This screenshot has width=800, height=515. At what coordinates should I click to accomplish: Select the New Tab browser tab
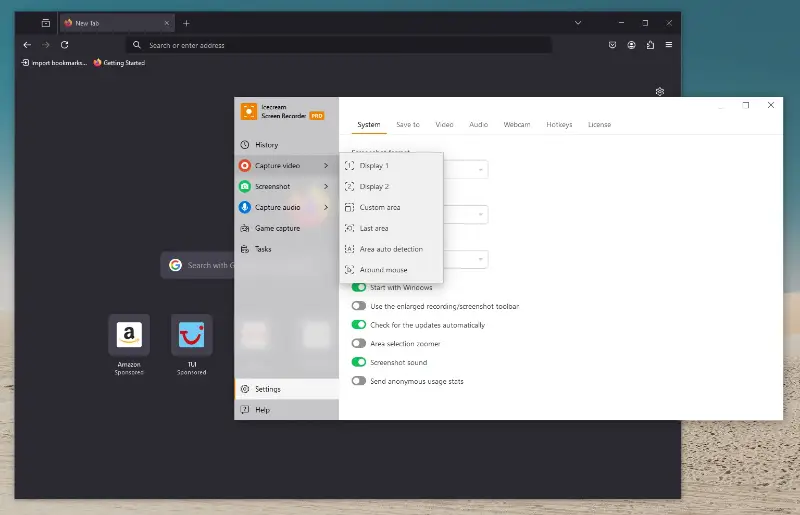(x=117, y=23)
